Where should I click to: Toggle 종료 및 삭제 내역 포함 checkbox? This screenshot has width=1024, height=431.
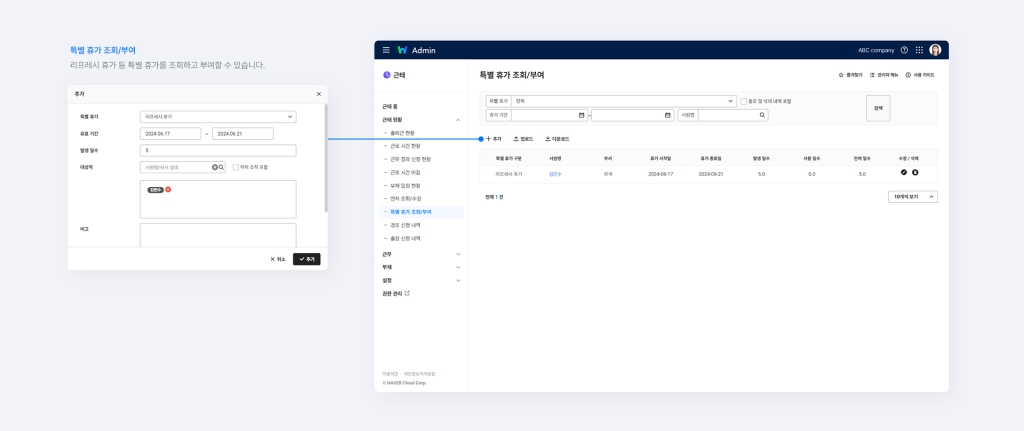(744, 101)
